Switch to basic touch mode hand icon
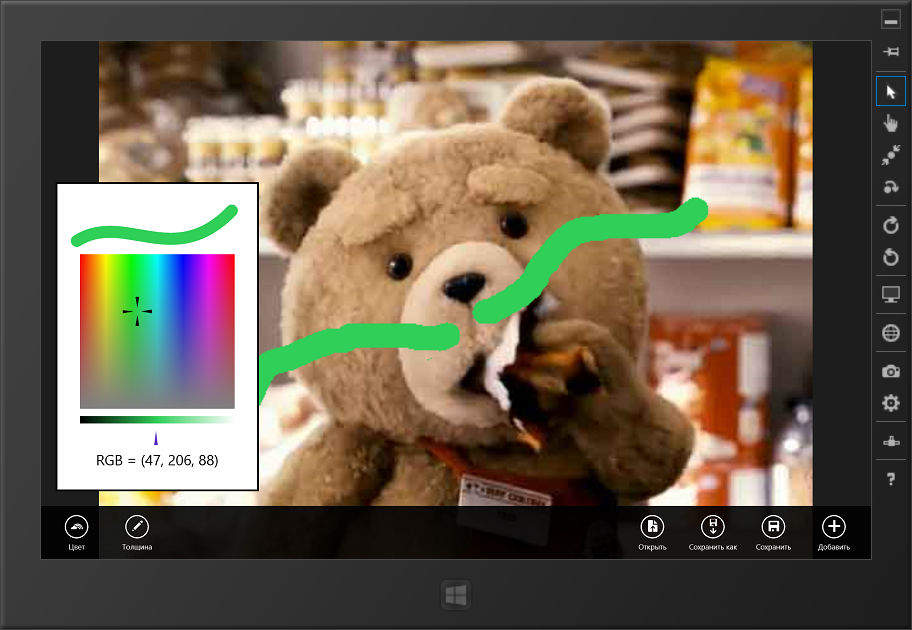912x630 pixels. coord(890,123)
